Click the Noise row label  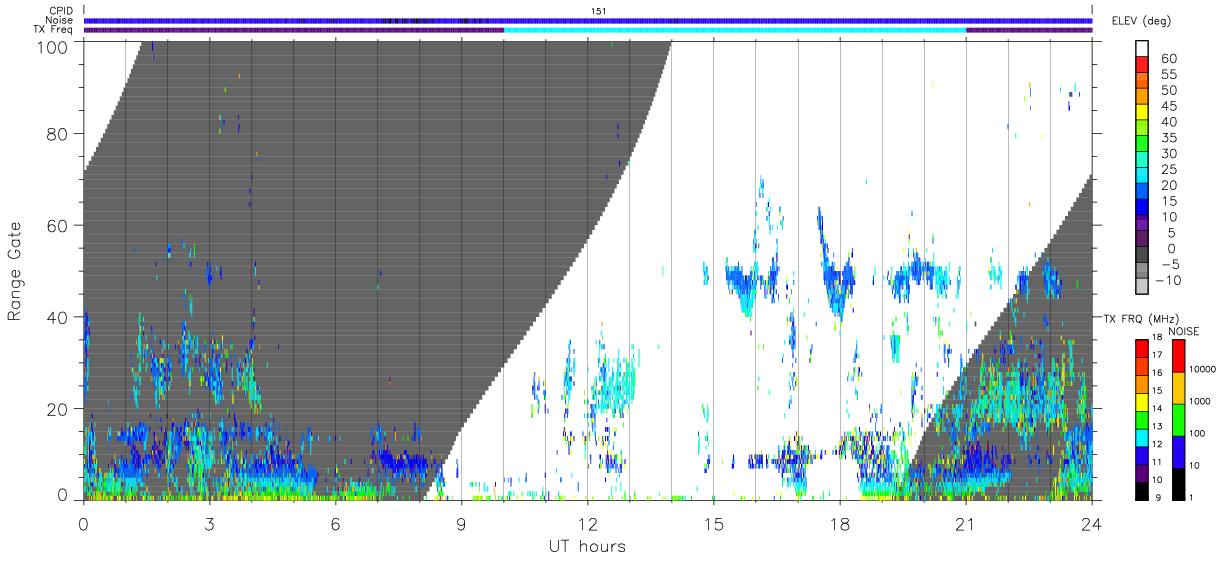point(60,20)
